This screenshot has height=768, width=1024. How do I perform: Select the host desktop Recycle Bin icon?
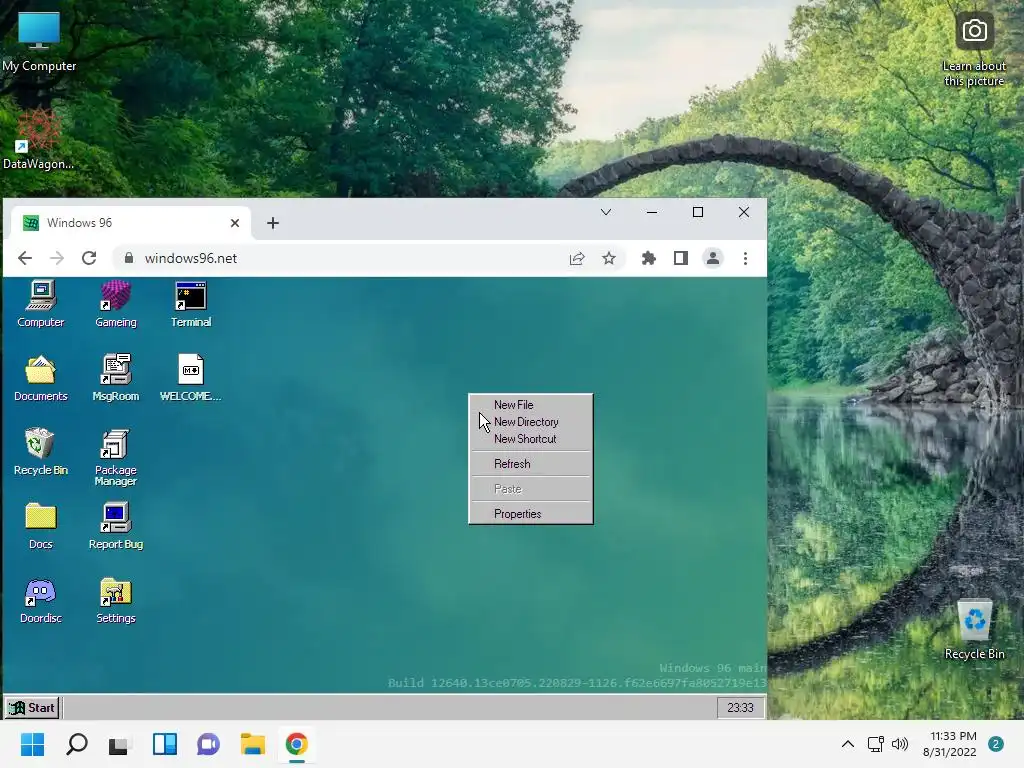[x=974, y=629]
